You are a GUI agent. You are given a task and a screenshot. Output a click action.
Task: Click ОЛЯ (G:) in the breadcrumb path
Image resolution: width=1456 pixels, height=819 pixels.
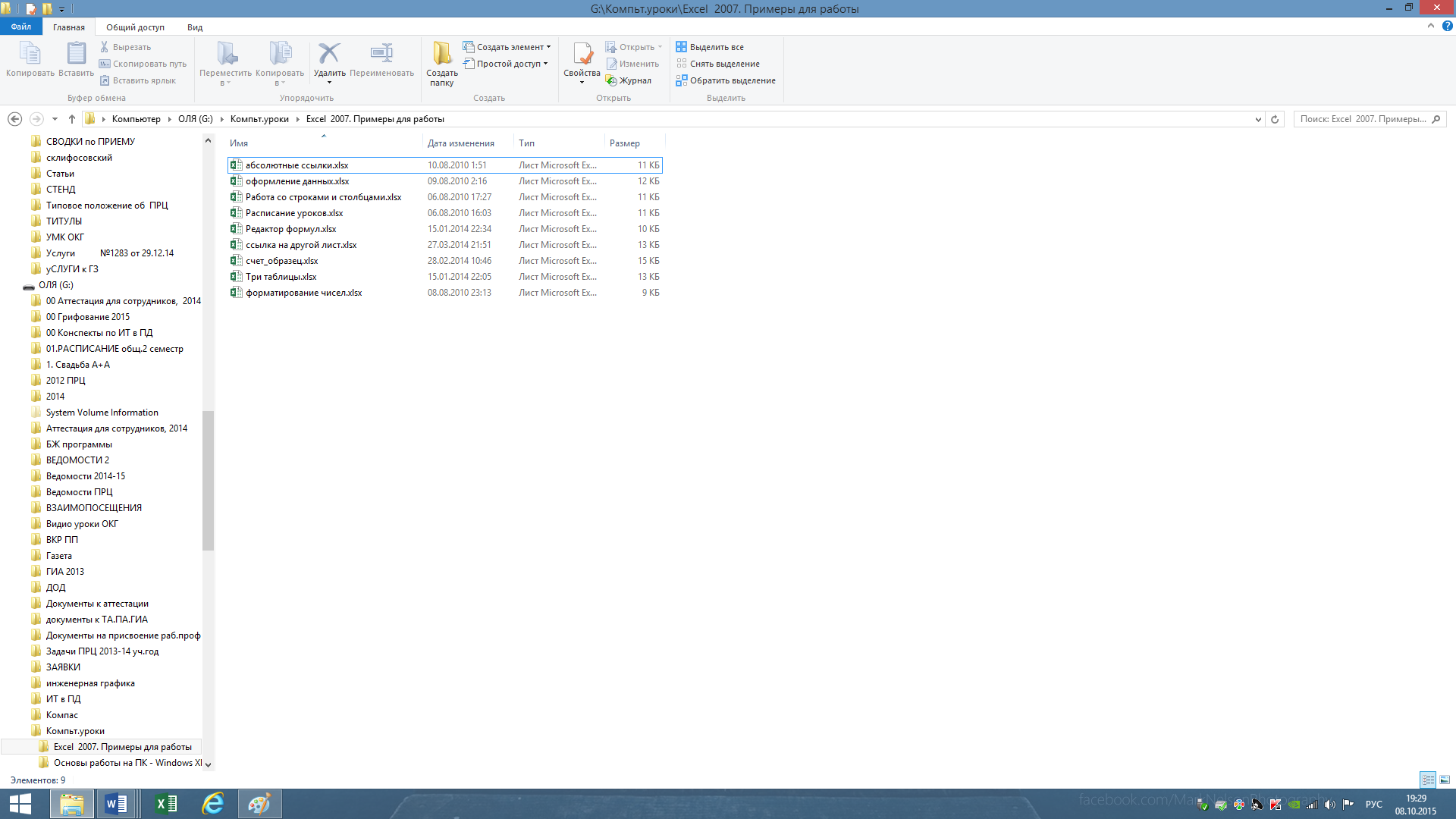196,119
